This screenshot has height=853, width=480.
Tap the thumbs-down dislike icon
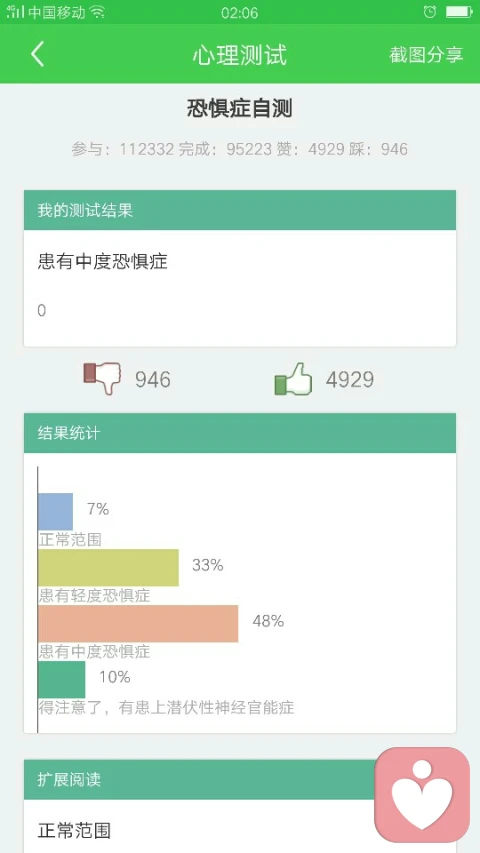click(102, 378)
